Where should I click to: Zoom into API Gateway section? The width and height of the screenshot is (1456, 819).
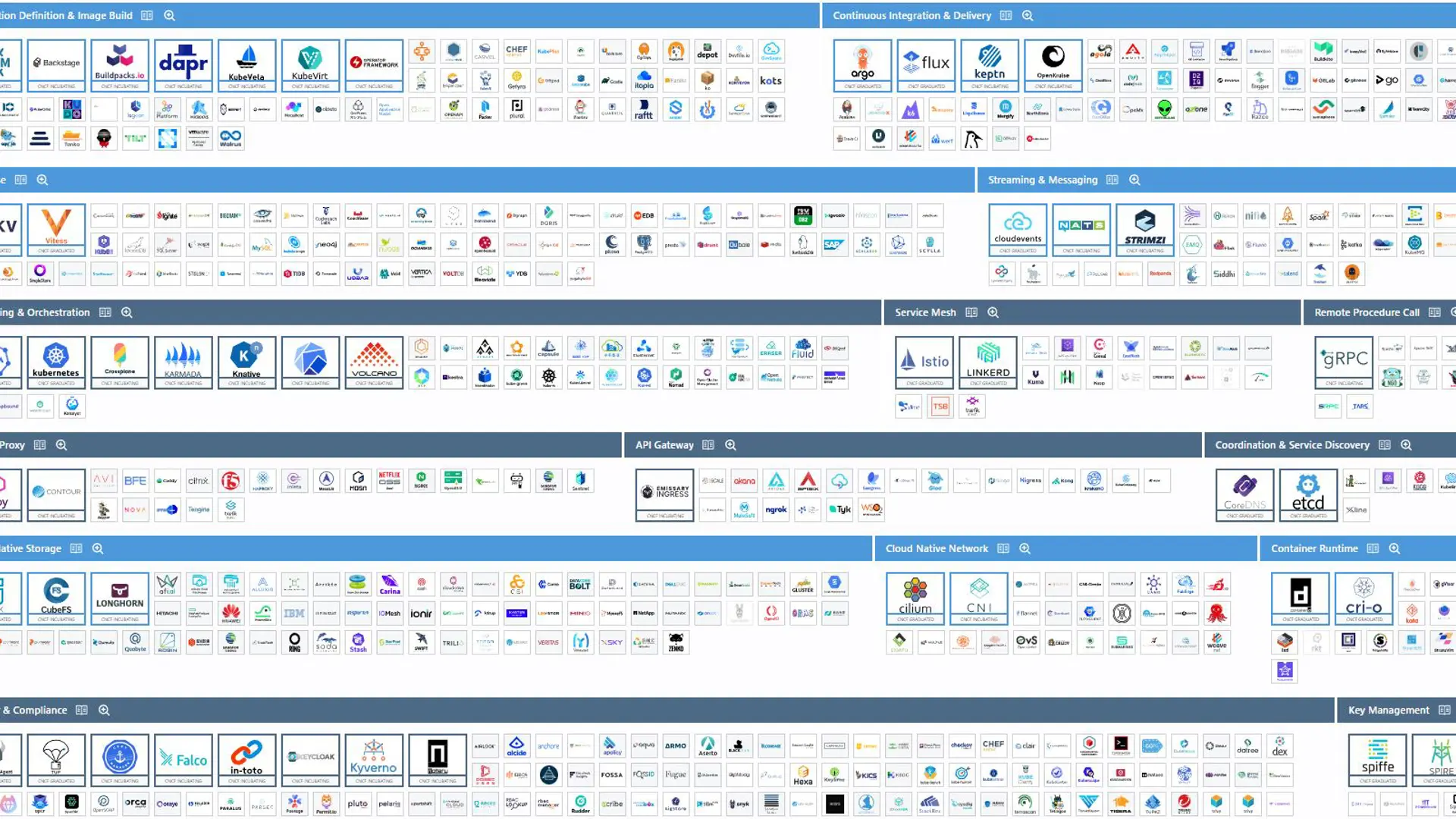(x=730, y=445)
